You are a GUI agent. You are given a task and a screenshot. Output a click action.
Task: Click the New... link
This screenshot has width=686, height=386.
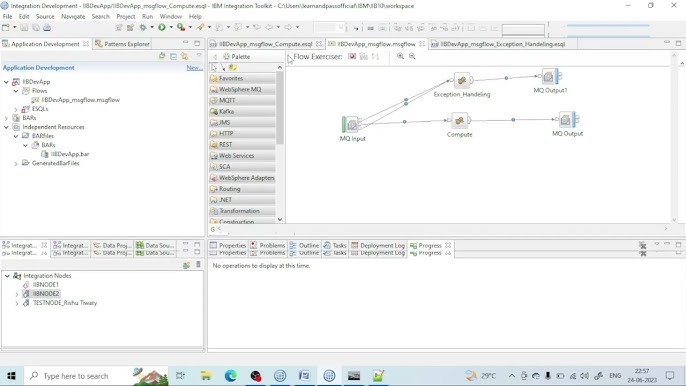click(x=194, y=68)
